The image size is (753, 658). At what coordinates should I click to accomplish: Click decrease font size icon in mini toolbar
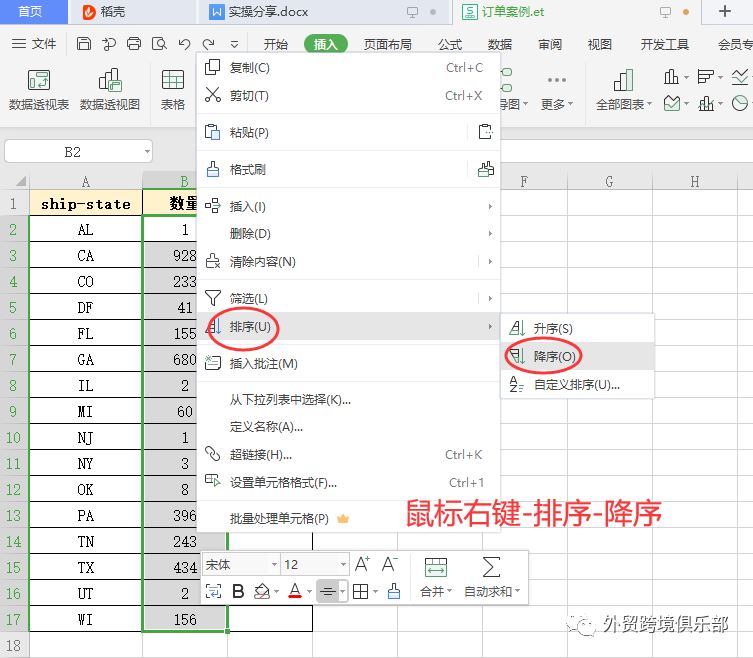pos(389,564)
